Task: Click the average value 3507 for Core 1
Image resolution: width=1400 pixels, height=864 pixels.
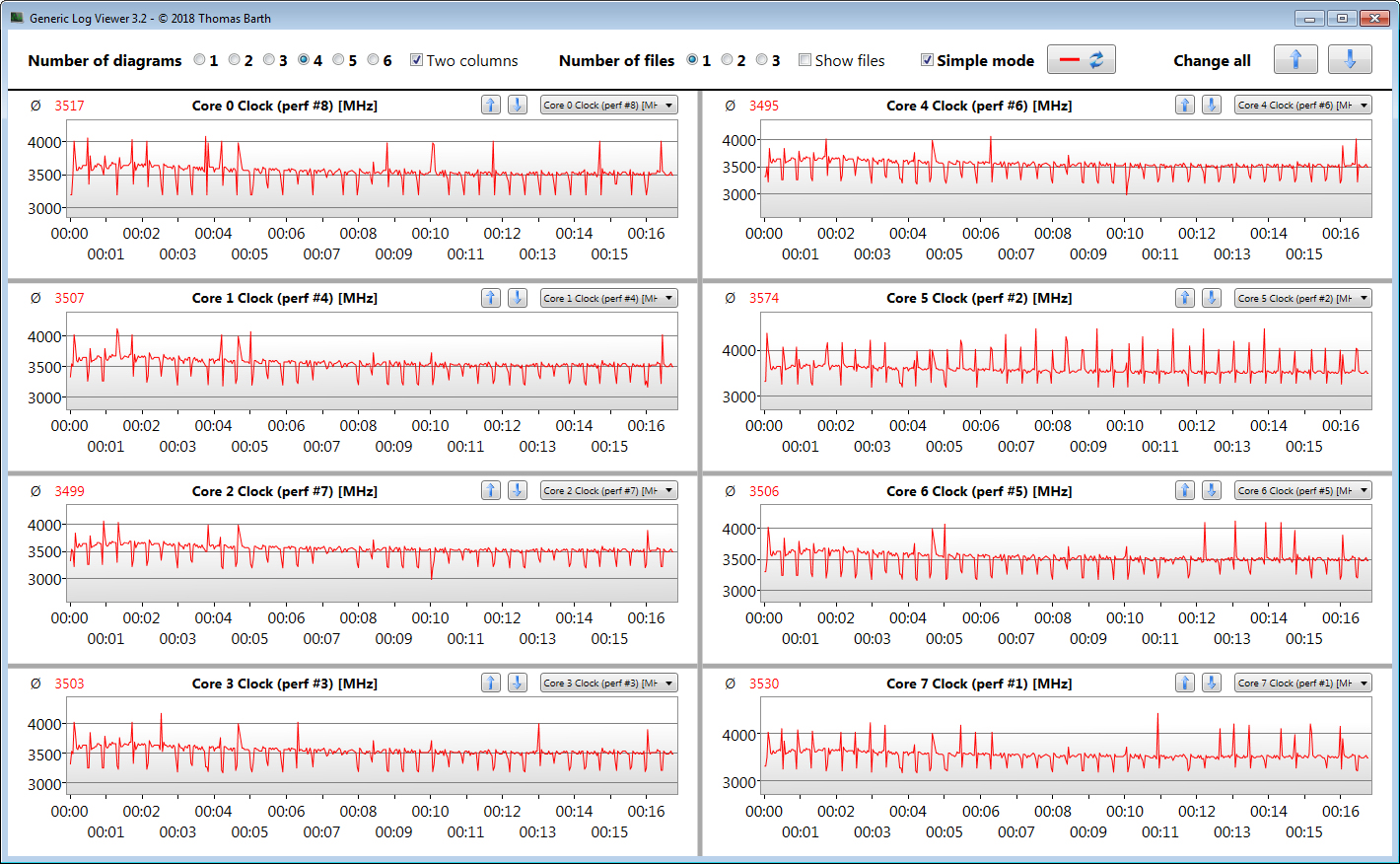Action: tap(69, 298)
